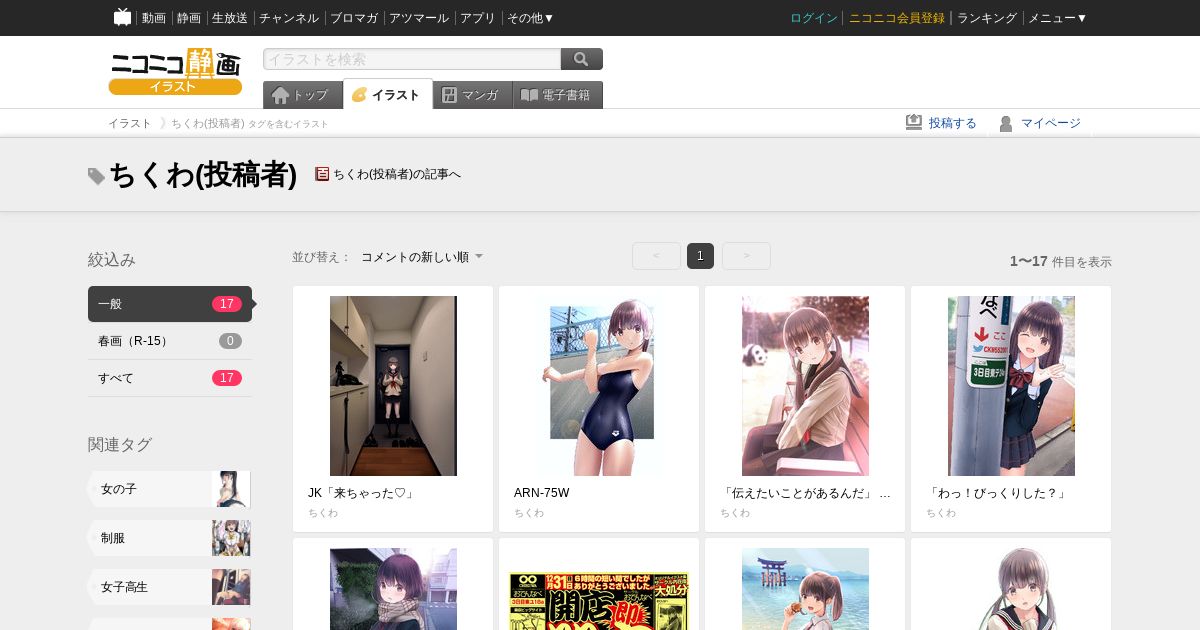Open the torii gate illustration thumbnail

click(805, 589)
